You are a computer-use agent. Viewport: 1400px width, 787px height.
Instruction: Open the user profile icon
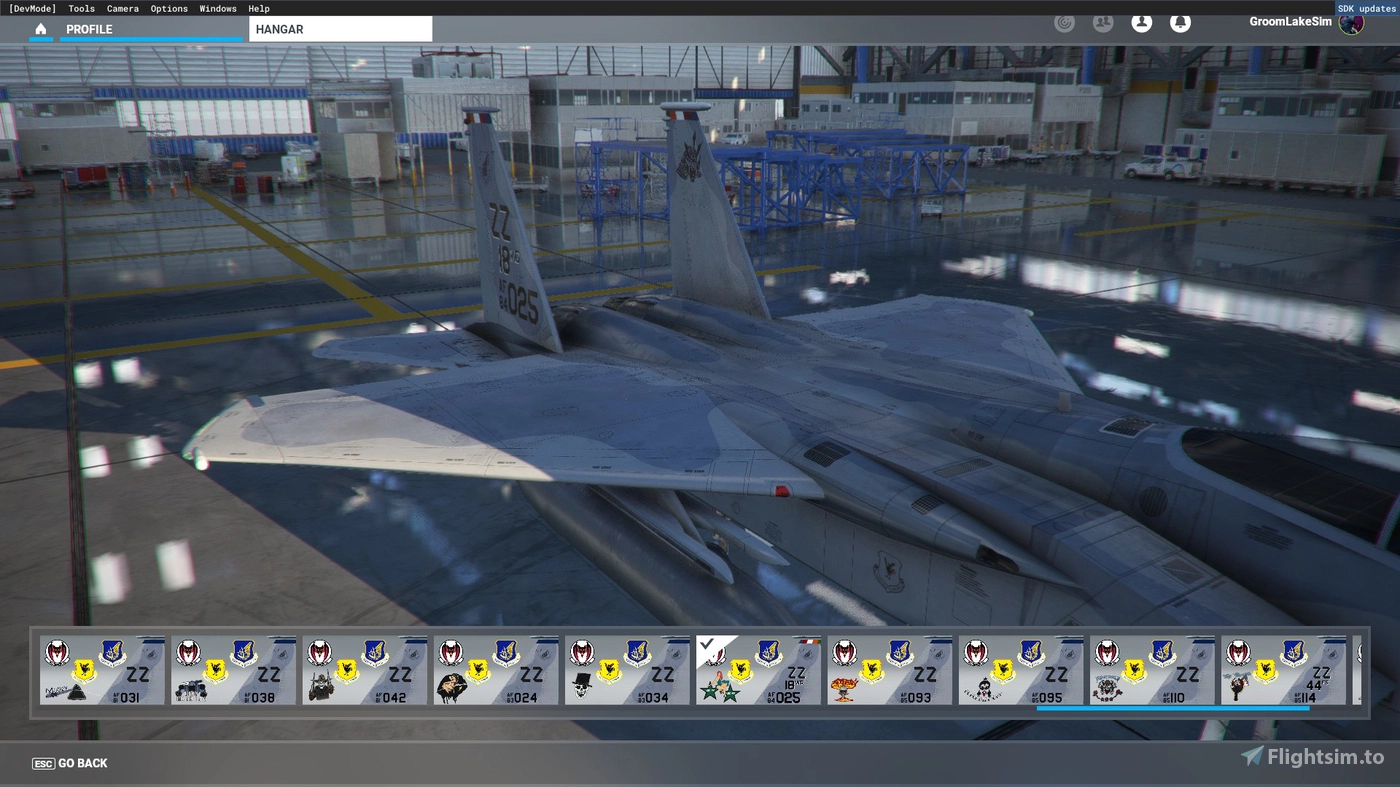1141,22
